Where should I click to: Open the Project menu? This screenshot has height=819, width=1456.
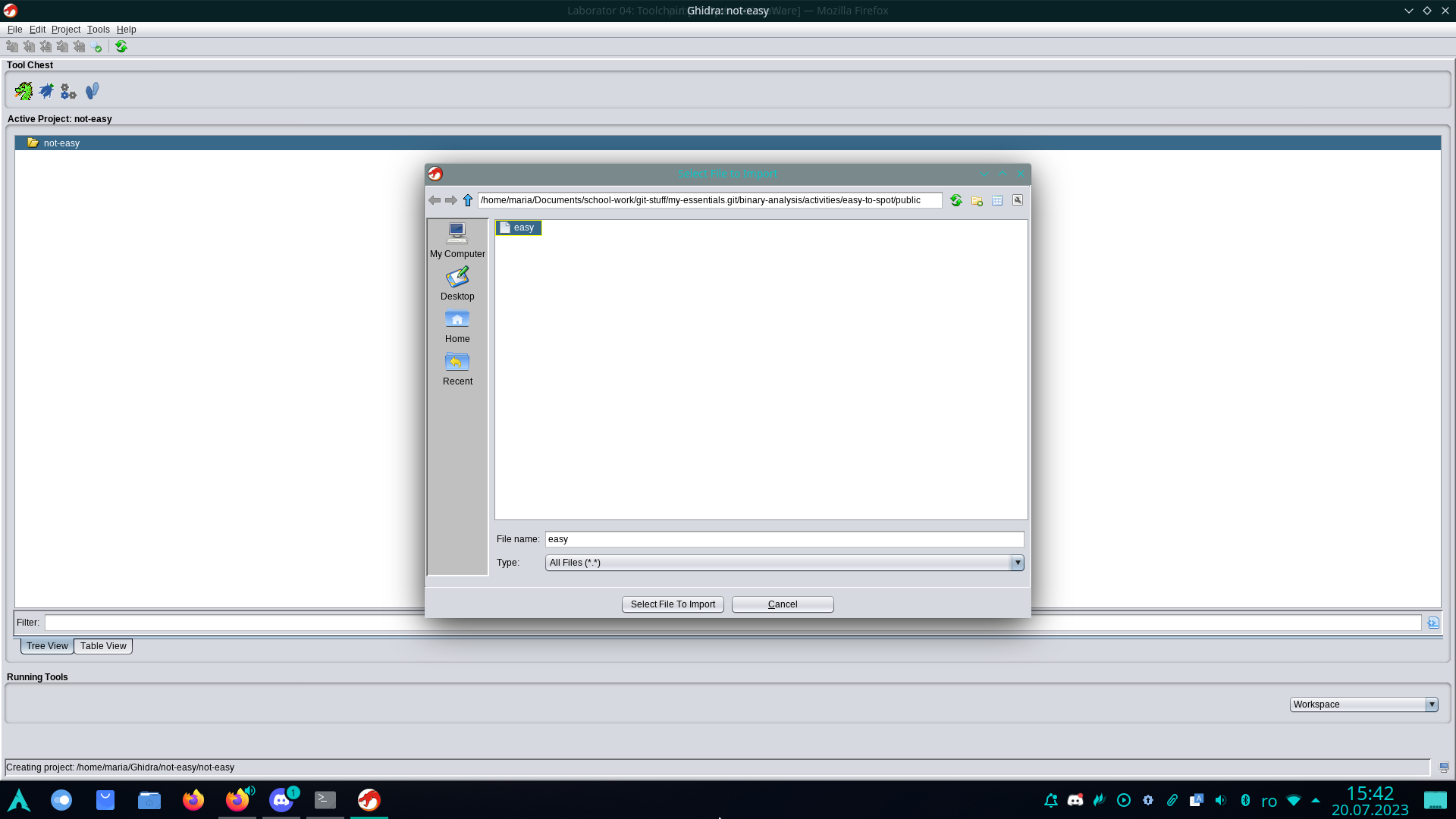pyautogui.click(x=65, y=29)
